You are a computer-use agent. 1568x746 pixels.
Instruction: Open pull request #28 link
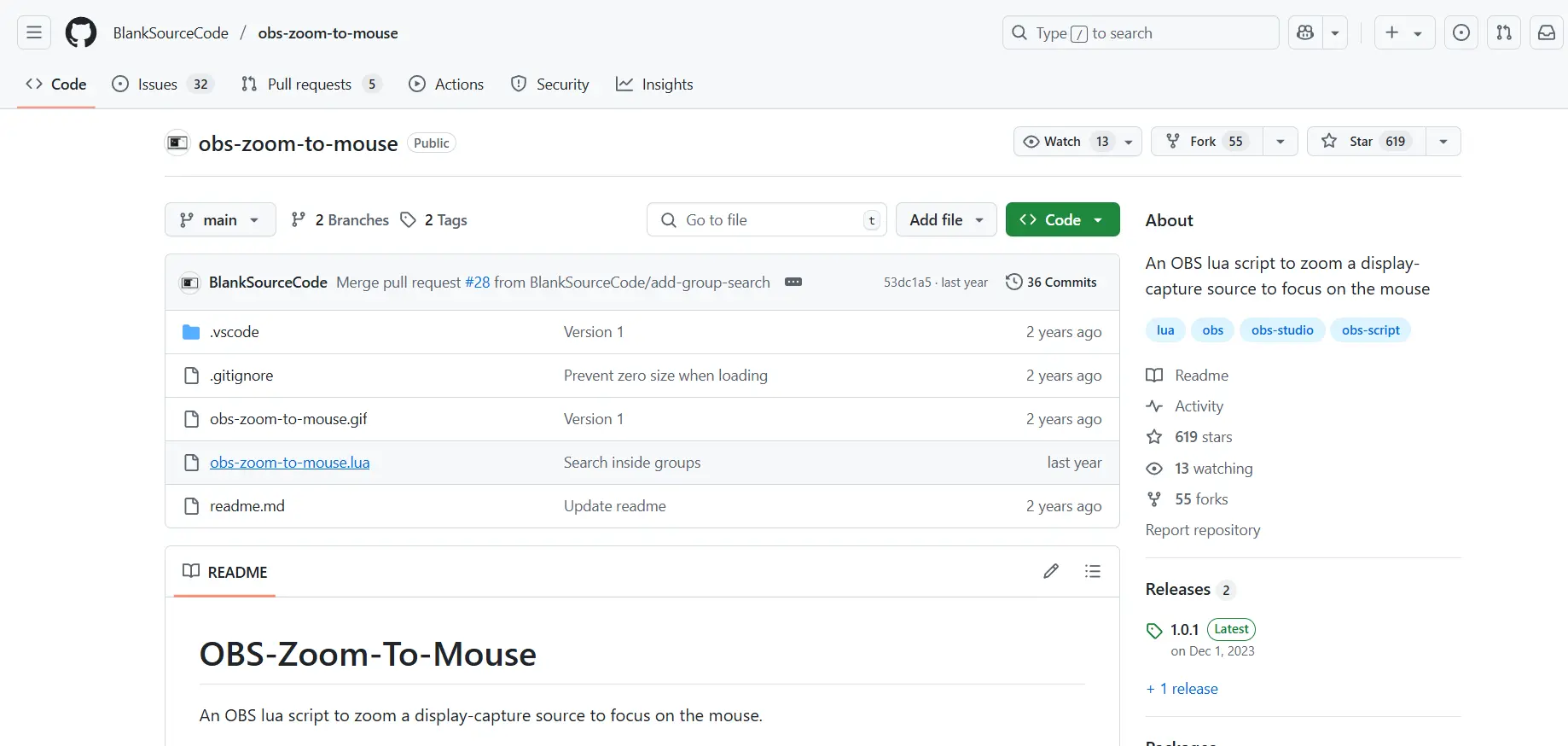(x=477, y=282)
